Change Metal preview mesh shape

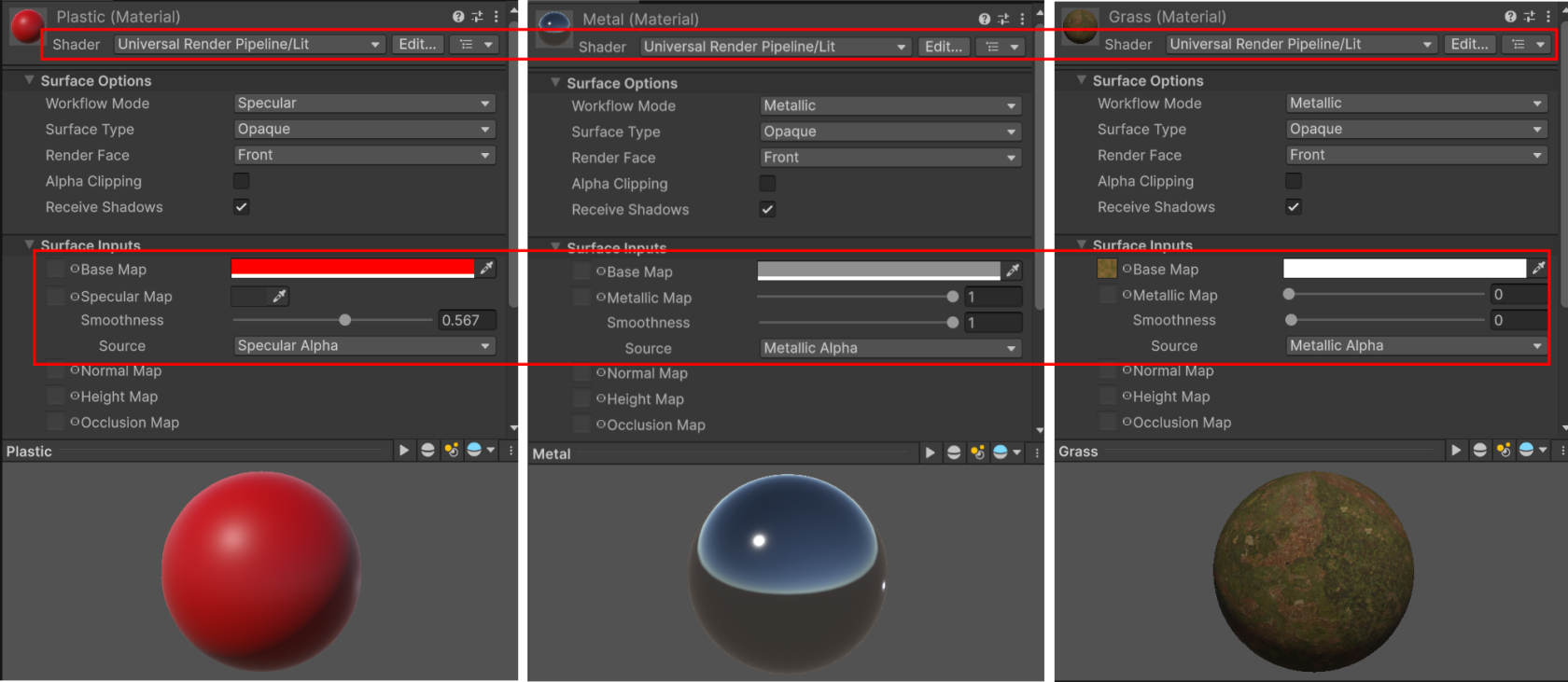pyautogui.click(x=954, y=453)
